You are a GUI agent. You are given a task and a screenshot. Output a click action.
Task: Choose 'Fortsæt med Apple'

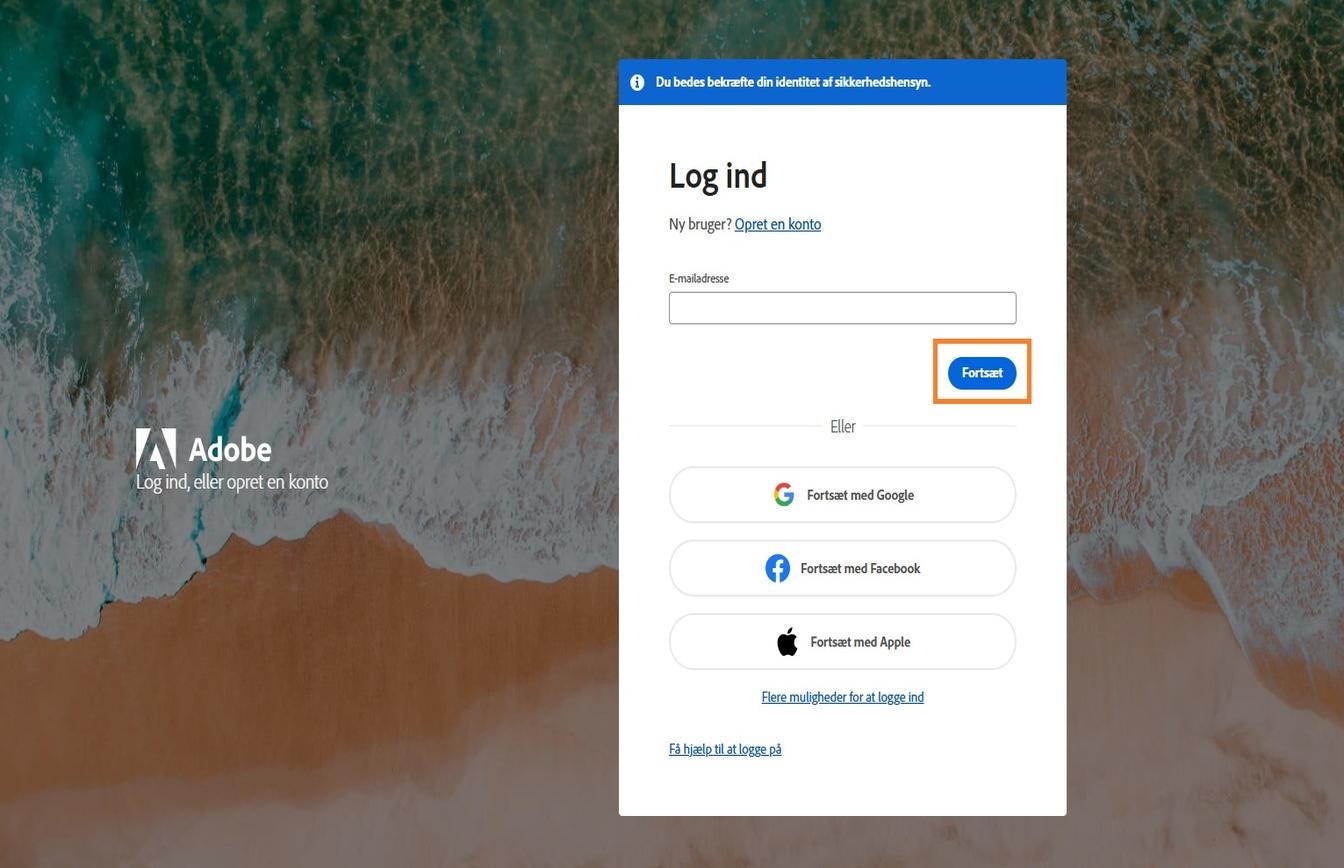[x=842, y=641]
